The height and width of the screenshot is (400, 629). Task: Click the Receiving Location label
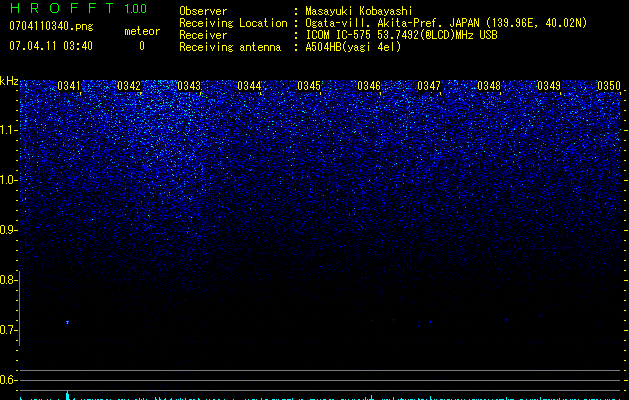click(233, 23)
